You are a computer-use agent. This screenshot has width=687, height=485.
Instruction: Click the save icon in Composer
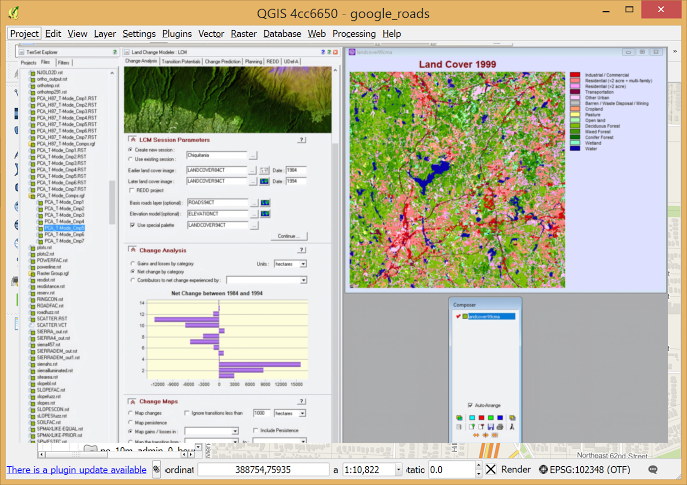491,427
